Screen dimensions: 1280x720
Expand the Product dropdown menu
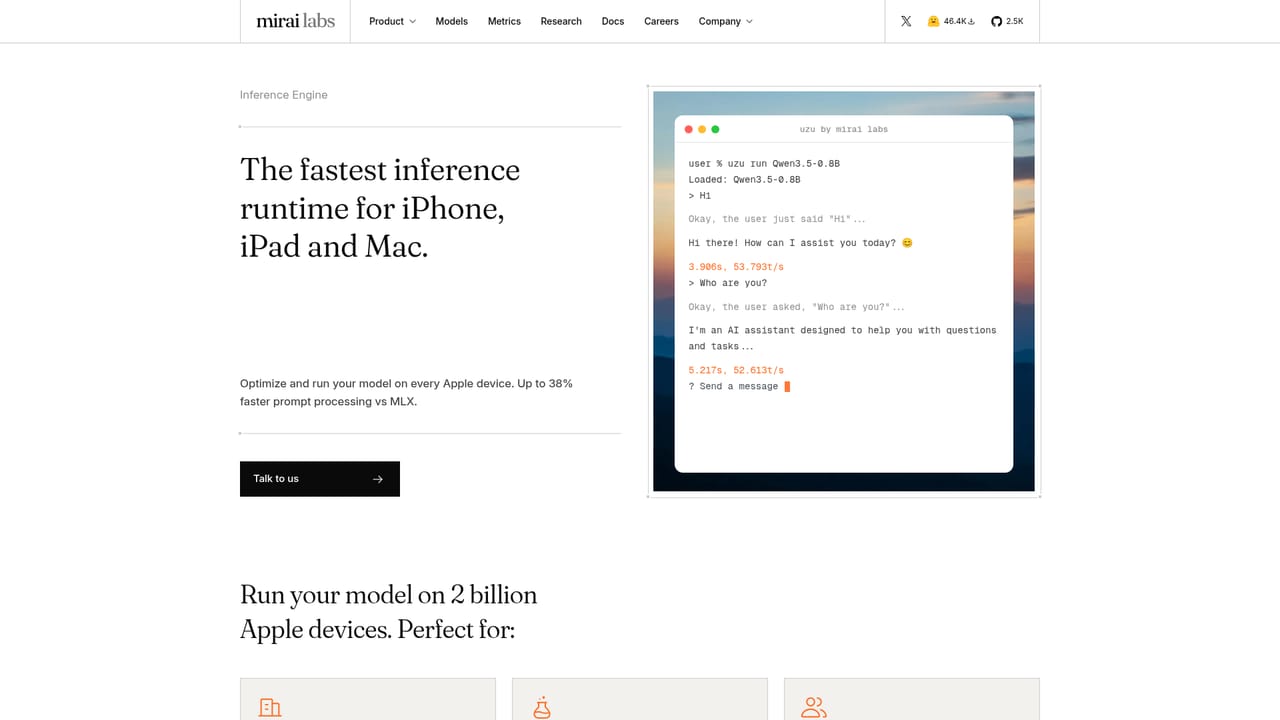392,21
